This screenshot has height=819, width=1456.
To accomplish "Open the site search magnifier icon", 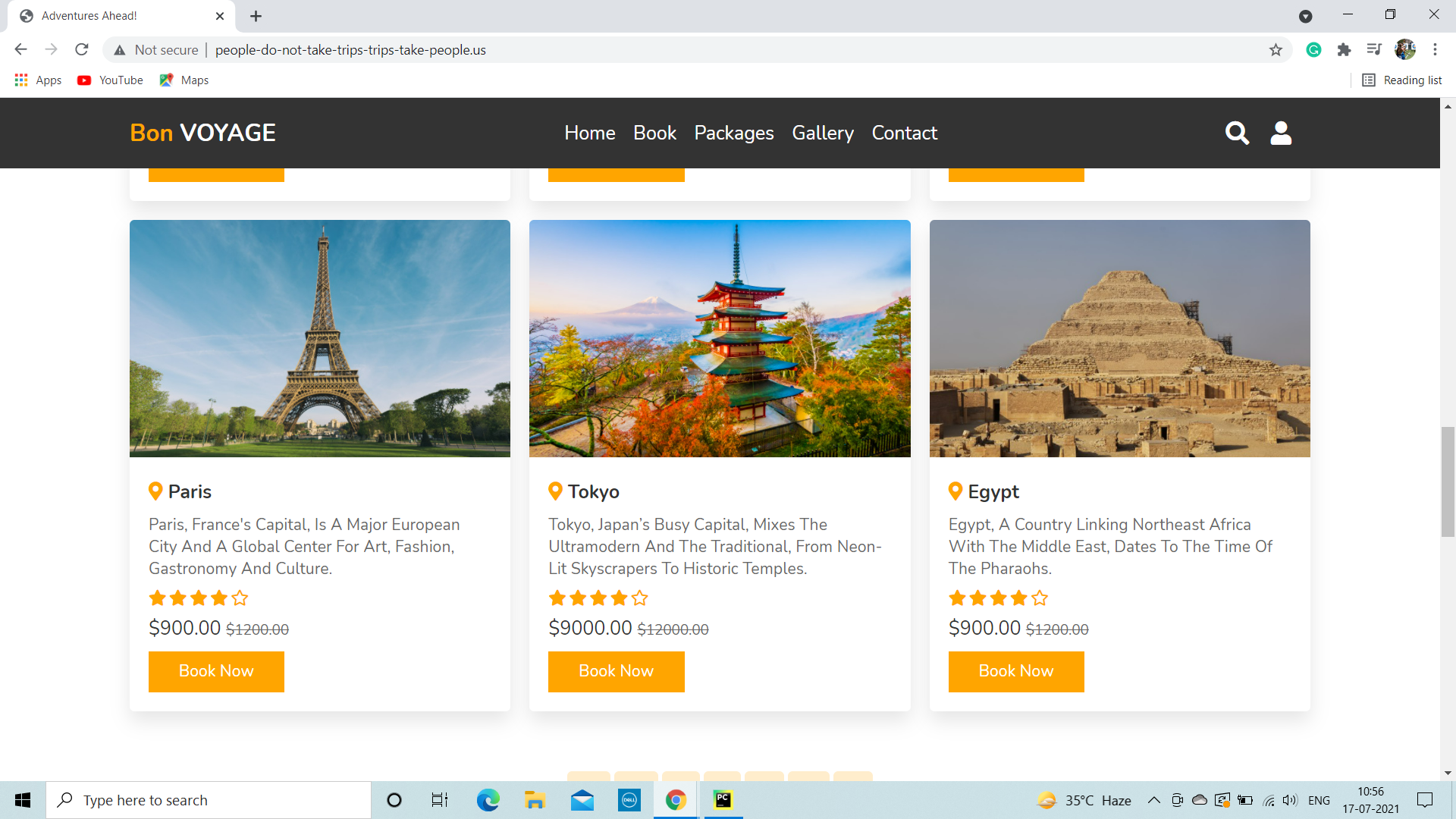I will [x=1237, y=133].
